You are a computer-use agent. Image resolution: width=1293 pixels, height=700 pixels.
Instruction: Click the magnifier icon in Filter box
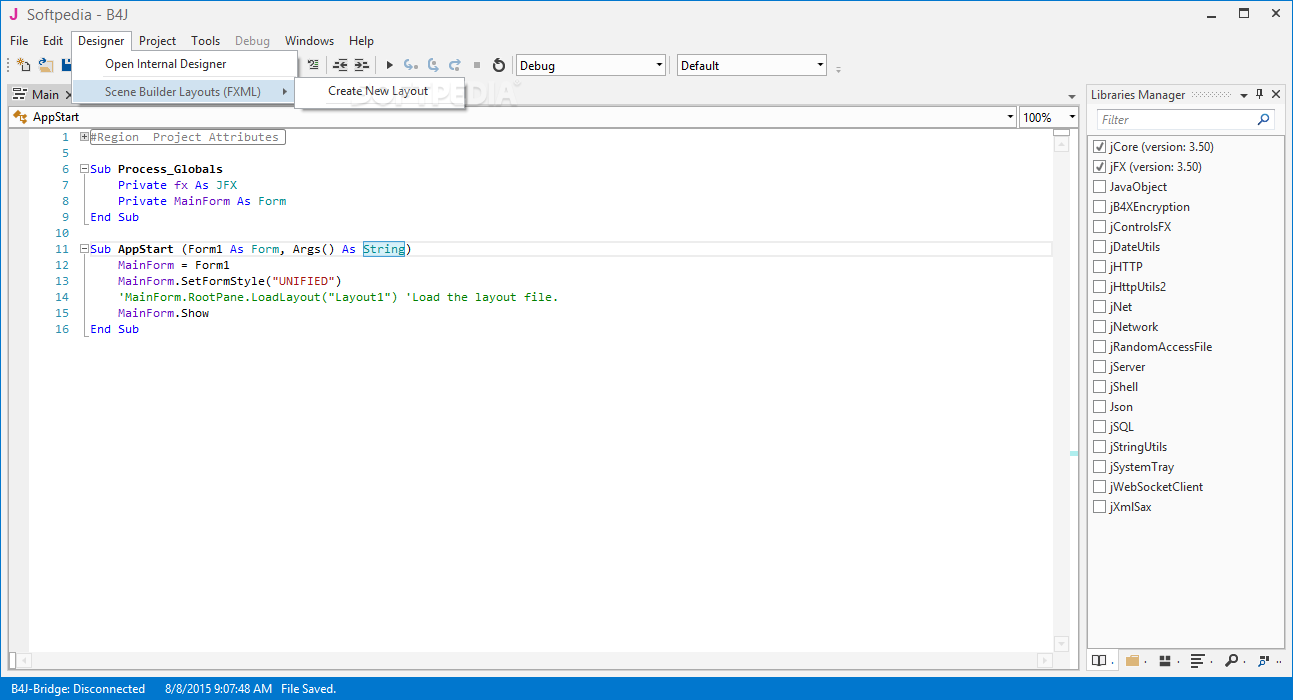(x=1264, y=119)
